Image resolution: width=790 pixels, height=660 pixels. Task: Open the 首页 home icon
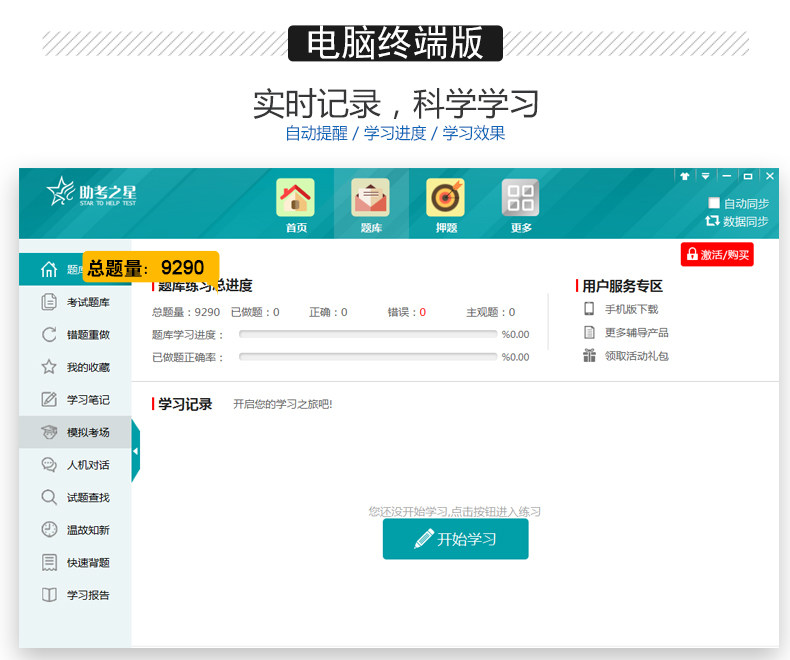click(296, 197)
